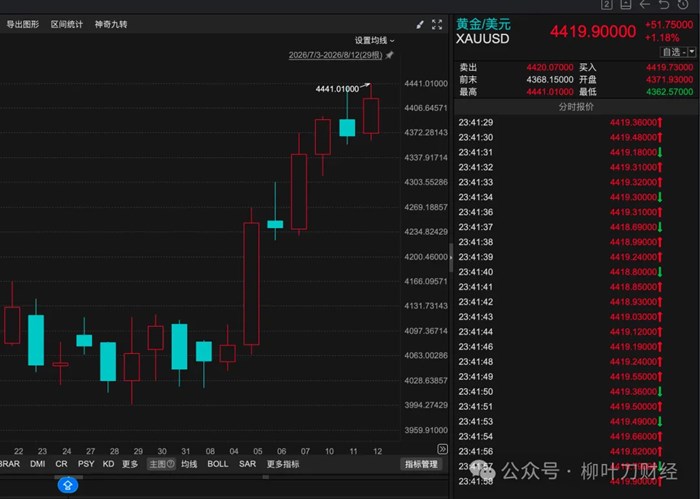The height and width of the screenshot is (499, 700).
Task: Click the pin icon beside date range
Action: [x=390, y=55]
